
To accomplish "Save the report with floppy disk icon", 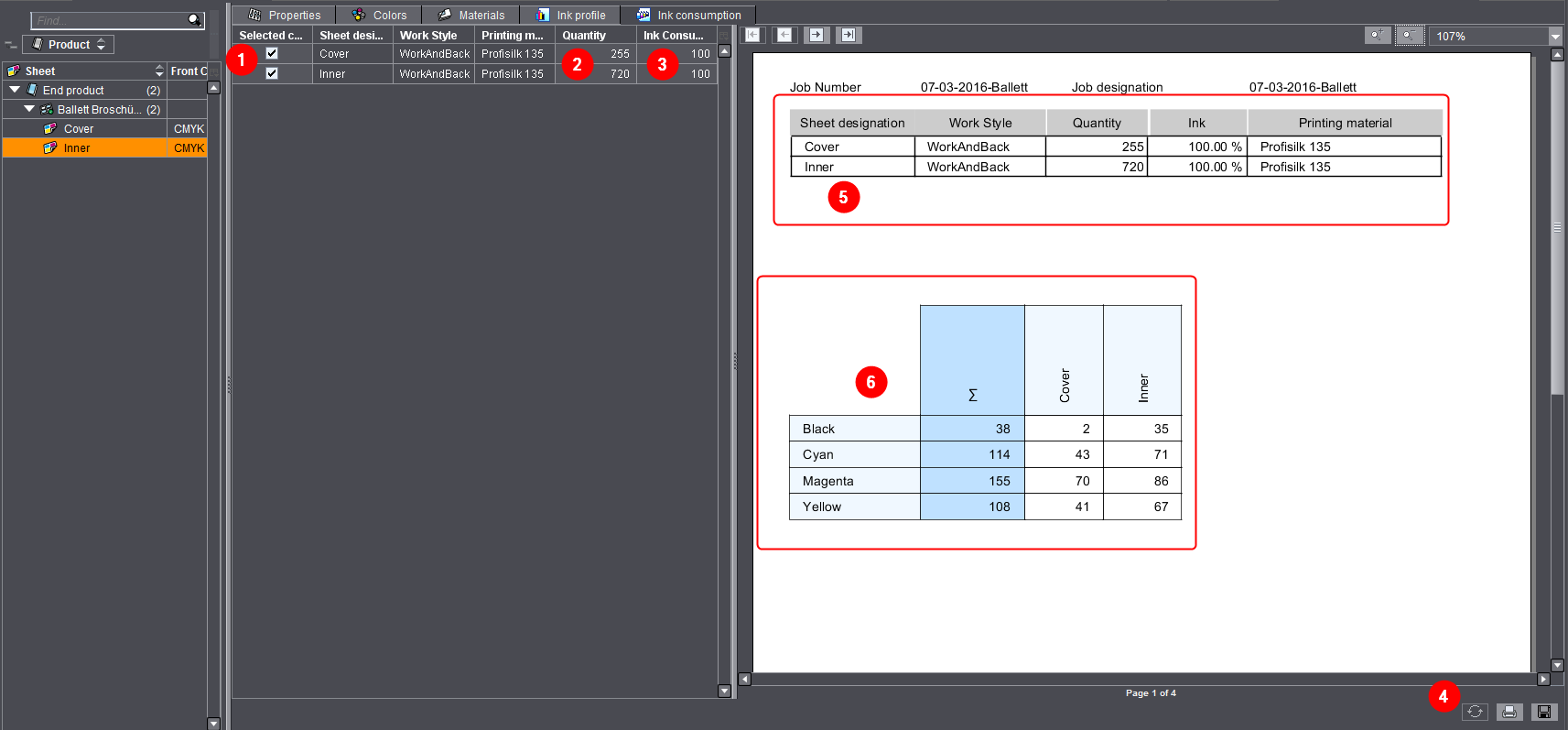I will coord(1544,712).
